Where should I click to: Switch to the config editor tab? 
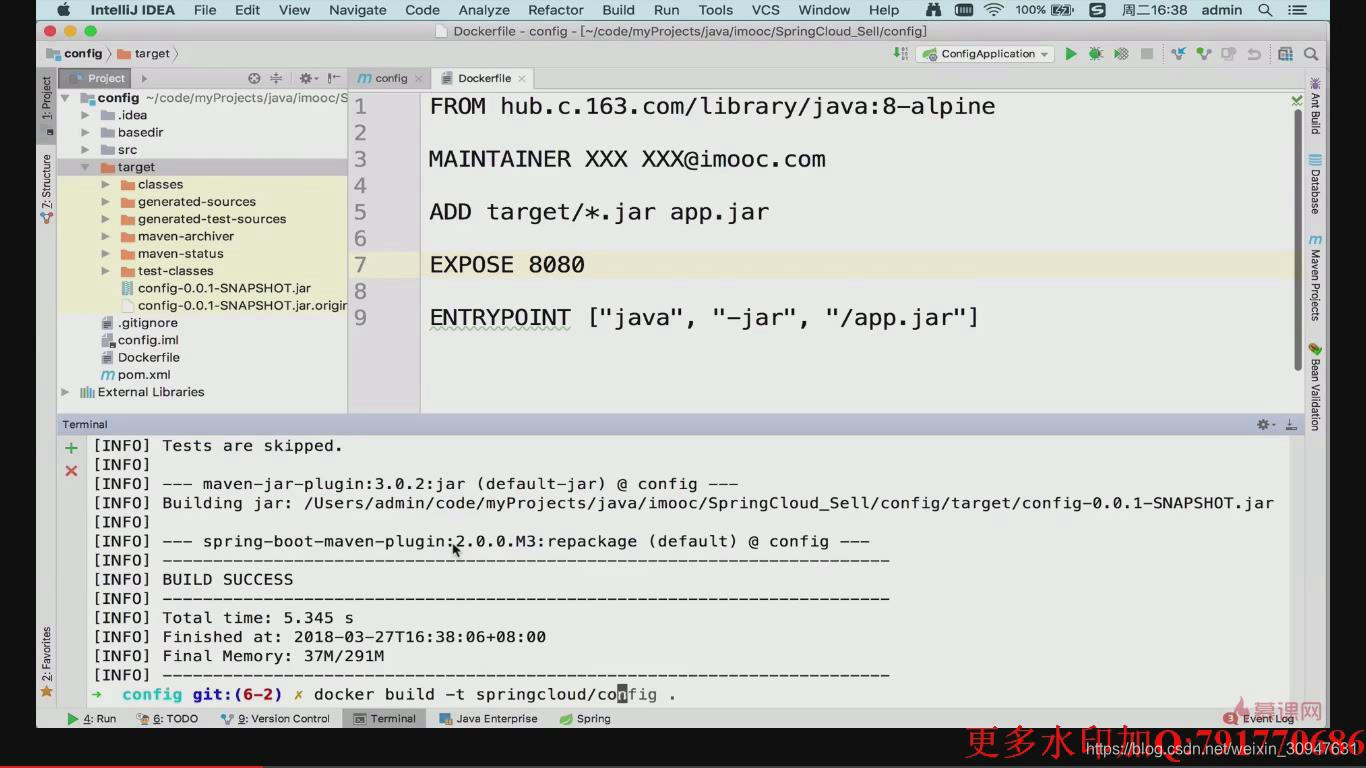(391, 78)
